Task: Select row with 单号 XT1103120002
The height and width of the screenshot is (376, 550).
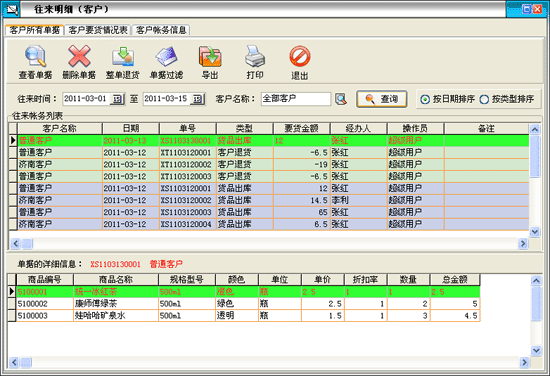Action: click(269, 164)
